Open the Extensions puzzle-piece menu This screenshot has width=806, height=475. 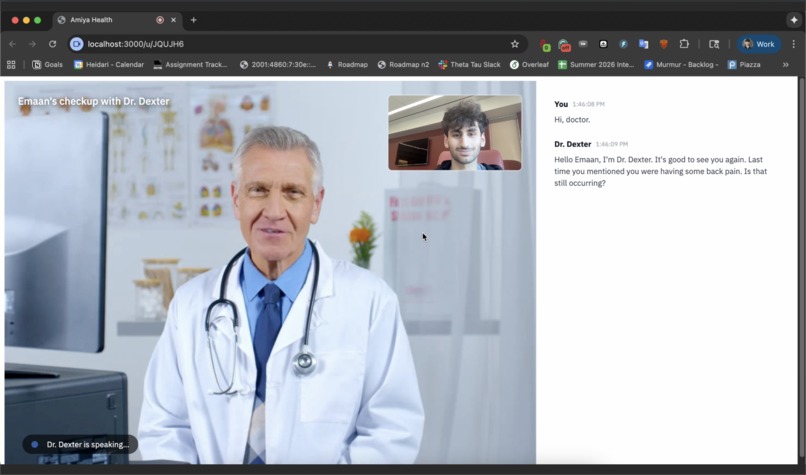(684, 44)
